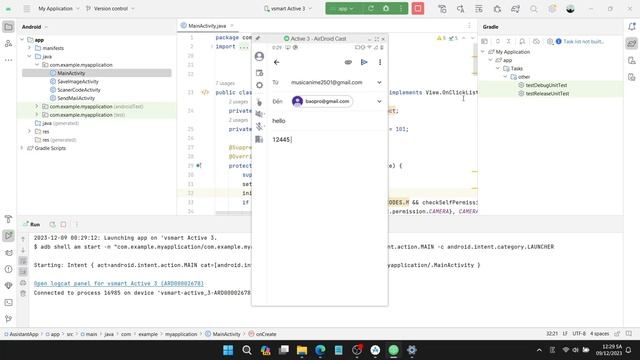640x360 pixels.
Task: Expand the sender address dropdown arrow
Action: pos(379,82)
